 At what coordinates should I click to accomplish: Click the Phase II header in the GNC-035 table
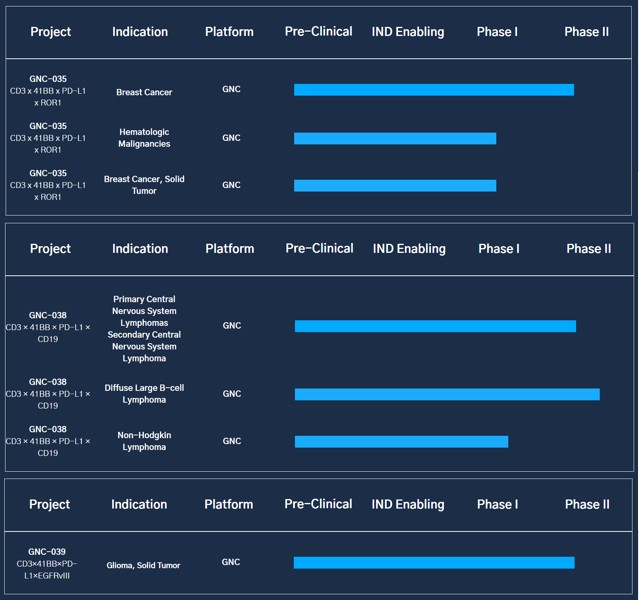tap(586, 32)
